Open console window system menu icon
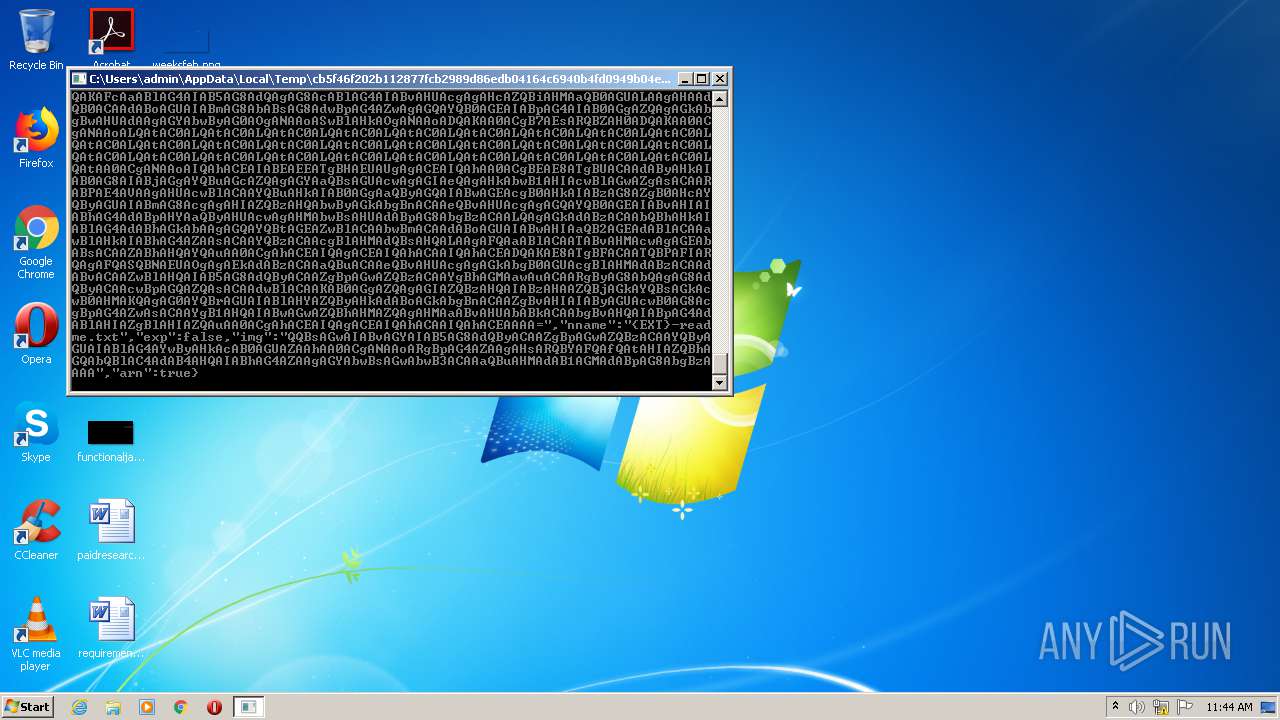Viewport: 1280px width, 720px height. coord(79,79)
